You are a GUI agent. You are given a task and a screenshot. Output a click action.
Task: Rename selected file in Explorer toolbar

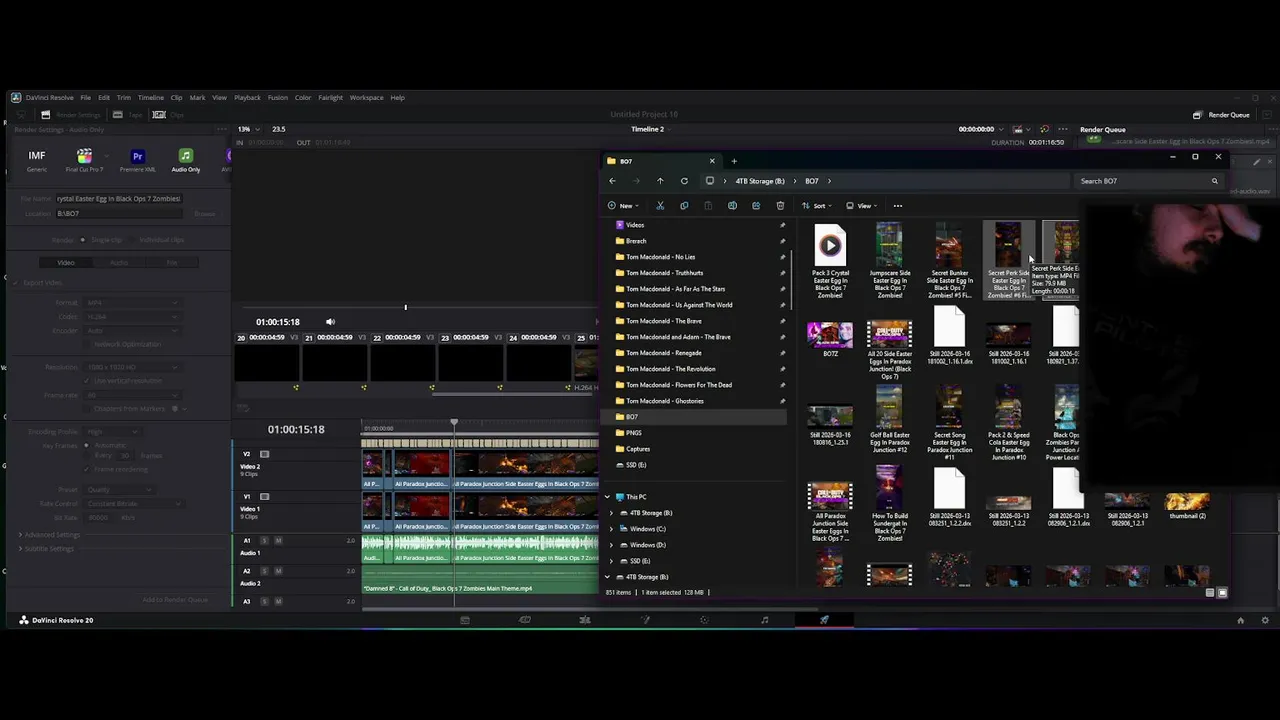[x=732, y=206]
